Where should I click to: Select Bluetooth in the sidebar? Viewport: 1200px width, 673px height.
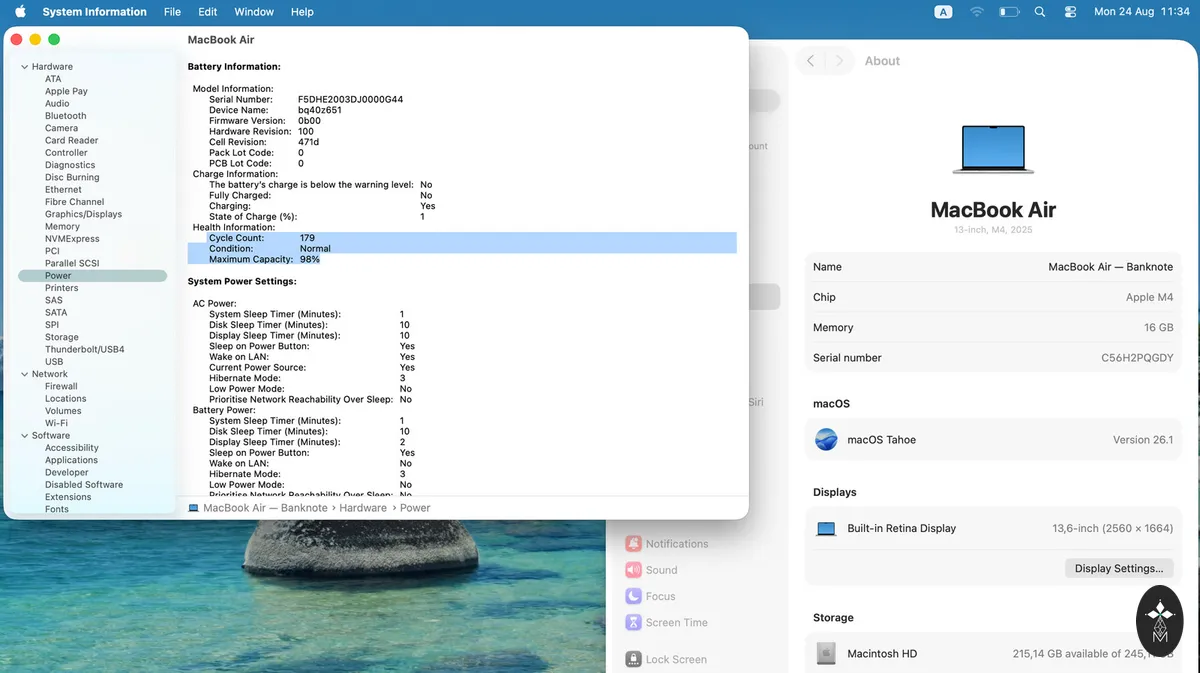pos(65,116)
